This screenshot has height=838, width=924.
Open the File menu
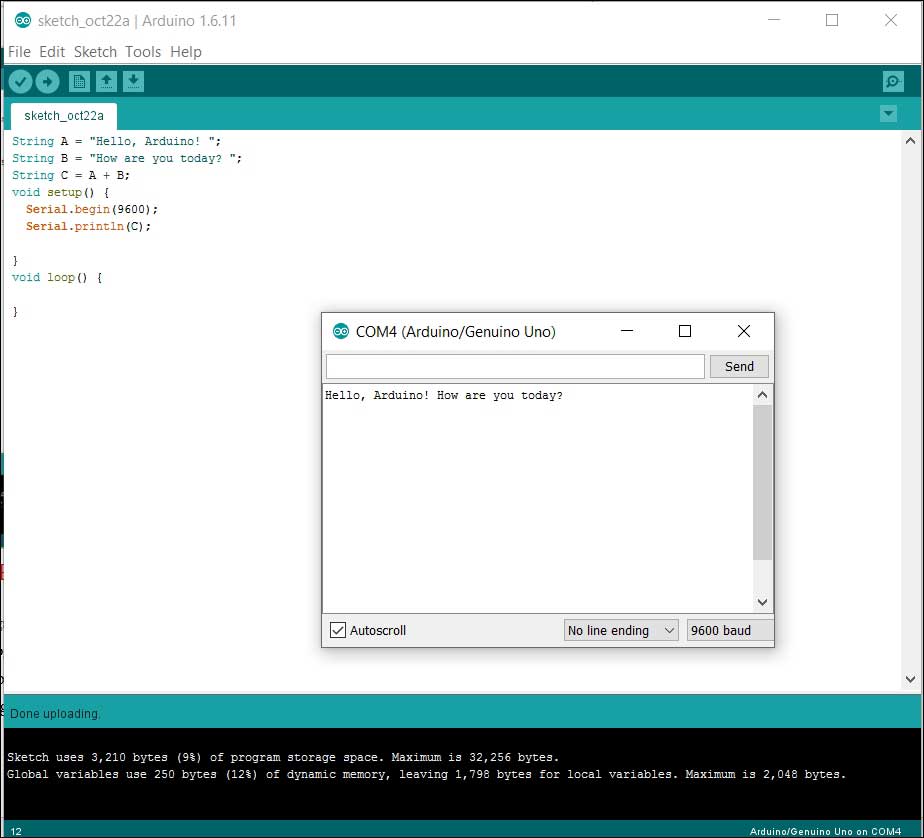[19, 52]
